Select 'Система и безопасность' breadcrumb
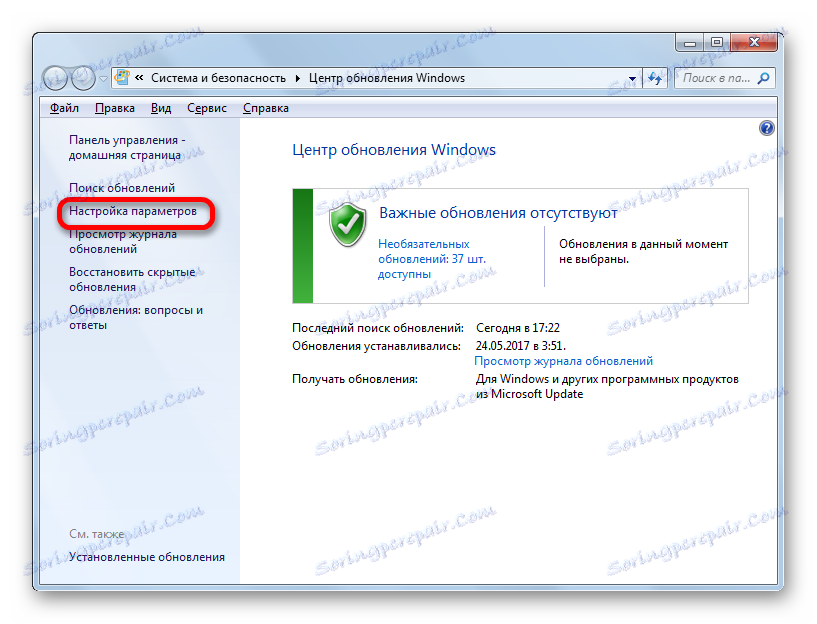Image resolution: width=817 pixels, height=624 pixels. point(218,78)
